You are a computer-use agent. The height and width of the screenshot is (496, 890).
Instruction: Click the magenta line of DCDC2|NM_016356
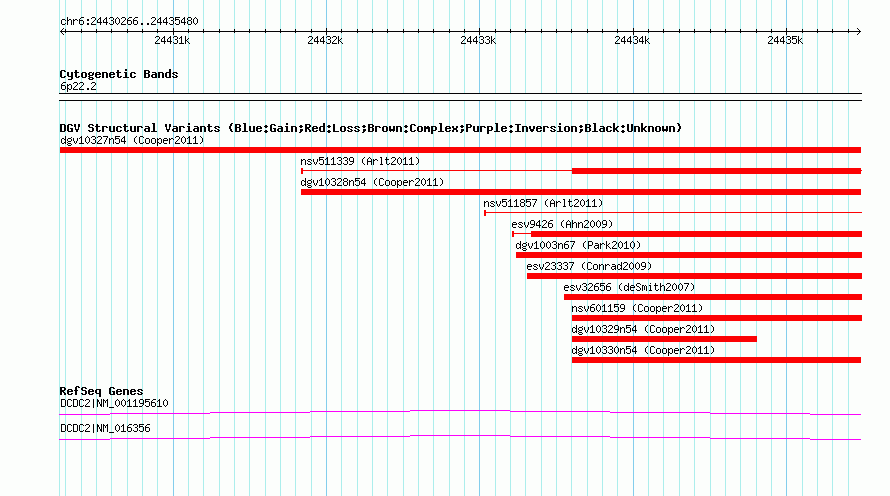pyautogui.click(x=460, y=437)
